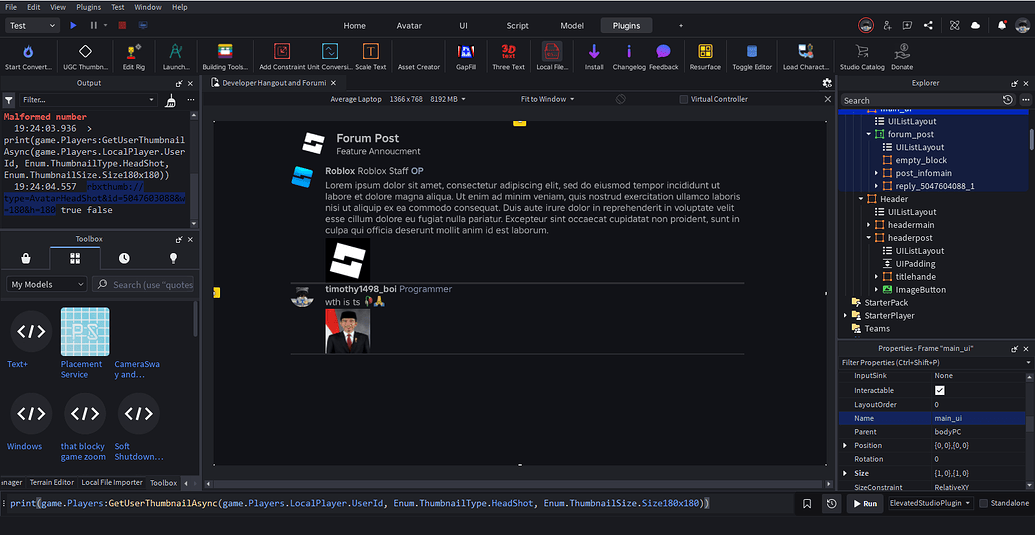Image resolution: width=1035 pixels, height=535 pixels.
Task: Collapse the forum_post tree node
Action: [870, 135]
